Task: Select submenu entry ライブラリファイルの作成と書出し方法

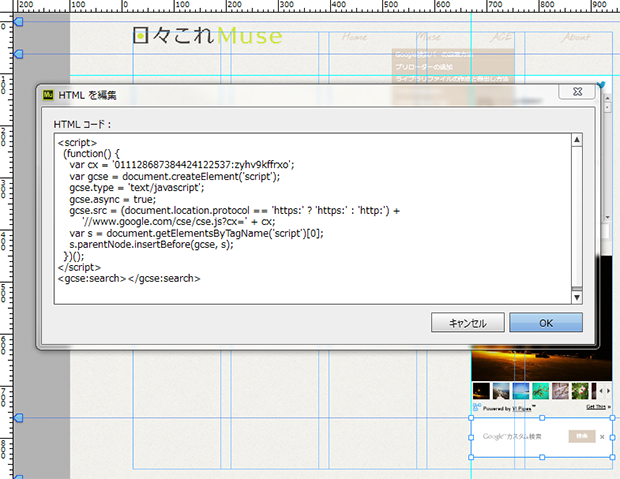Action: [x=452, y=79]
